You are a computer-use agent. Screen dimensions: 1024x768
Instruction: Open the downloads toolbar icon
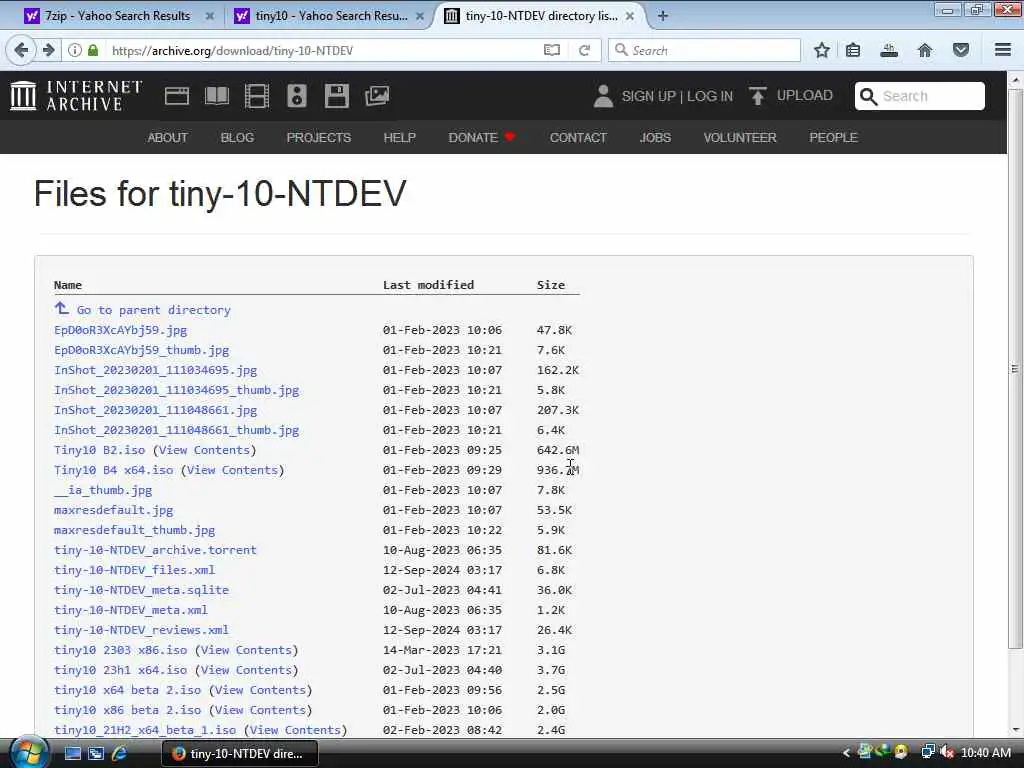889,50
